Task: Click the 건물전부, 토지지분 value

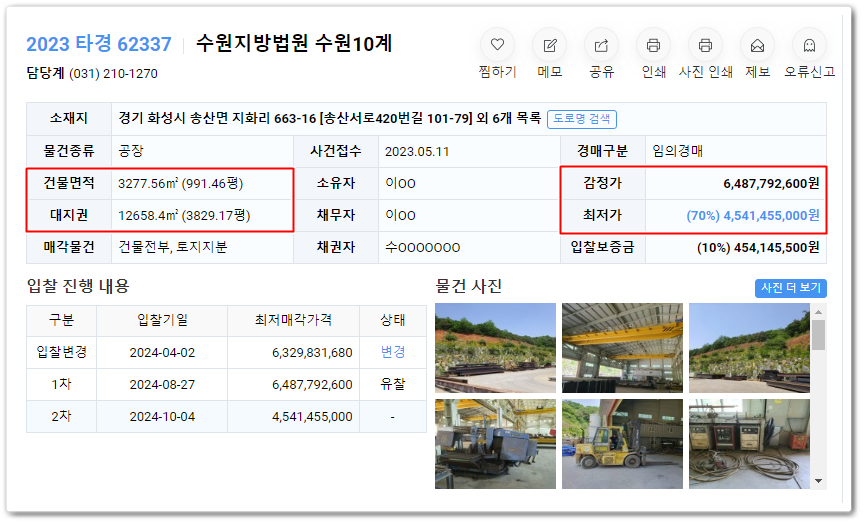Action: click(x=172, y=247)
